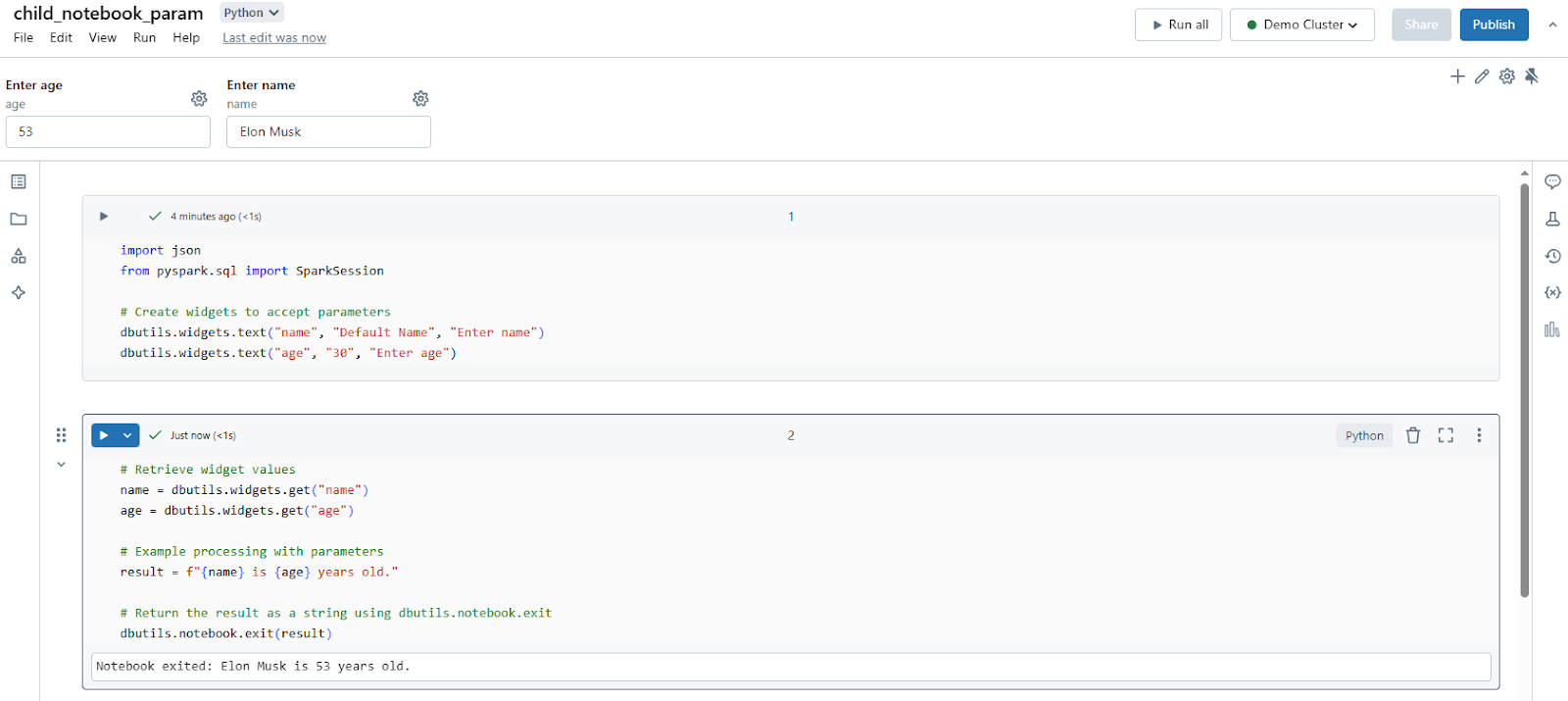This screenshot has height=701, width=1568.
Task: Open the catalog shapes icon in sidebar
Action: [19, 256]
